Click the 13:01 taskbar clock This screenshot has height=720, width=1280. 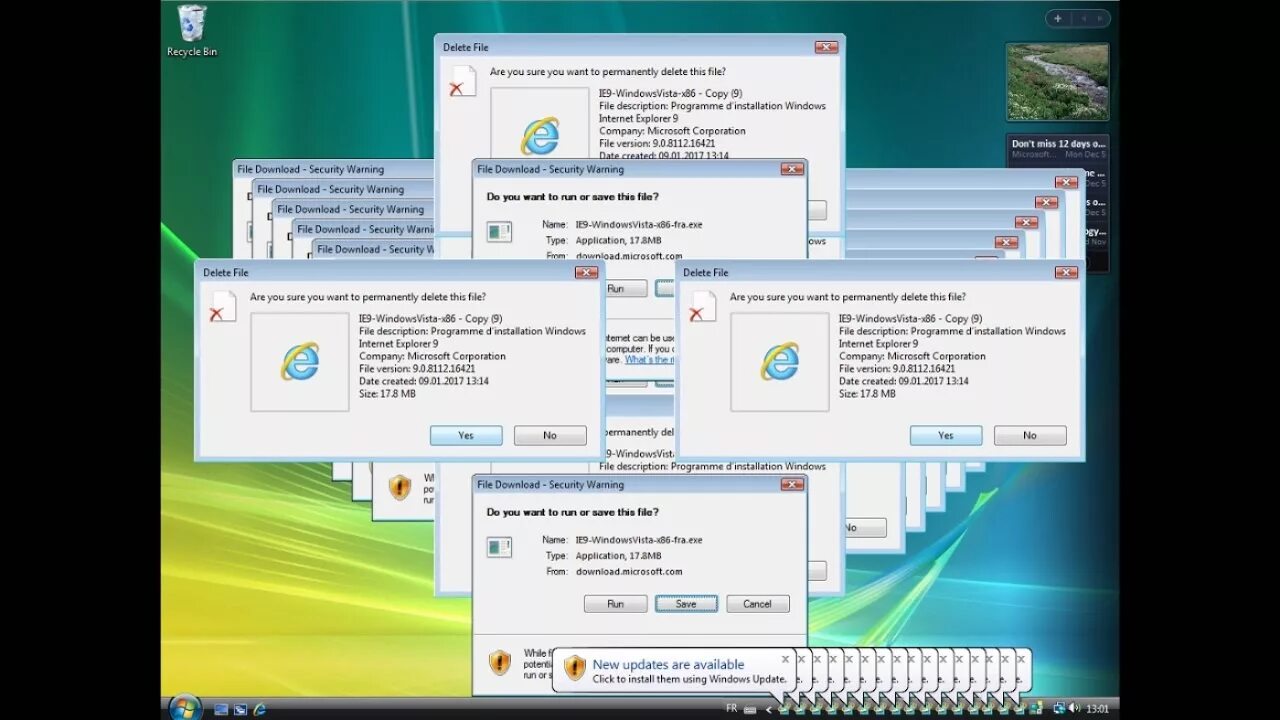point(1097,709)
